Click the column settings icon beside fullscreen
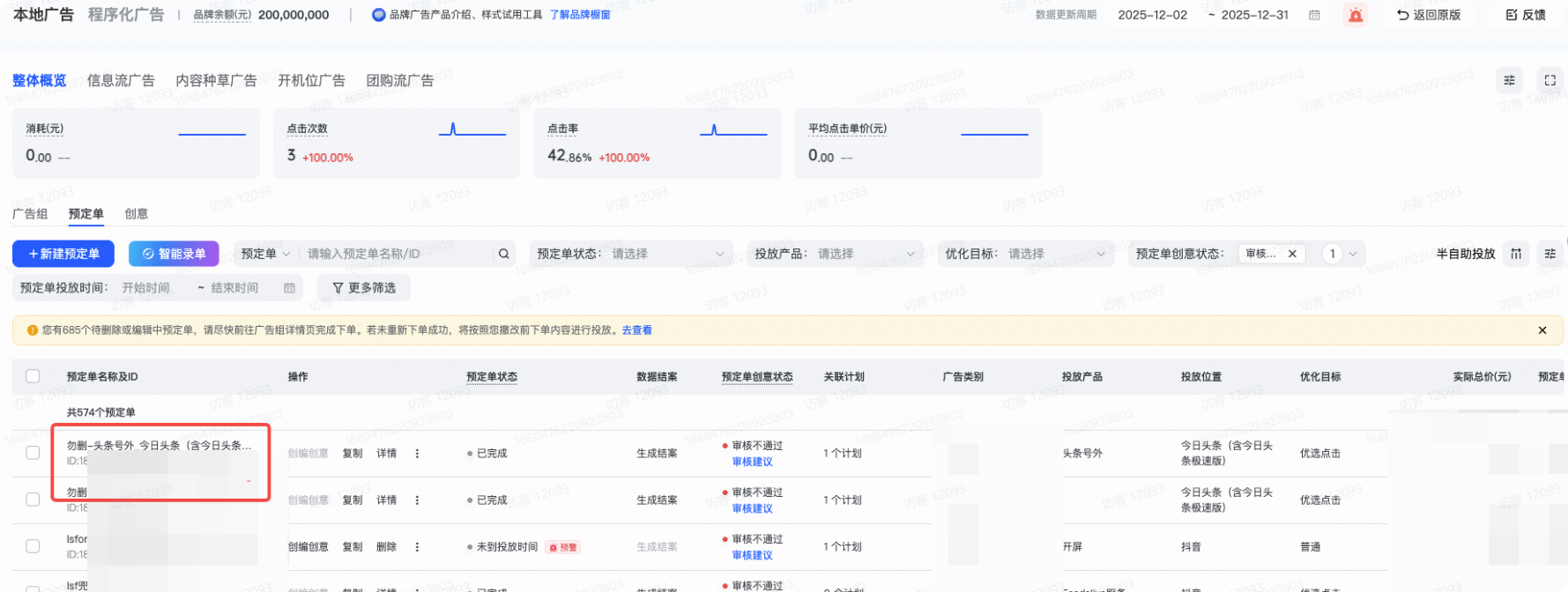 [x=1509, y=80]
